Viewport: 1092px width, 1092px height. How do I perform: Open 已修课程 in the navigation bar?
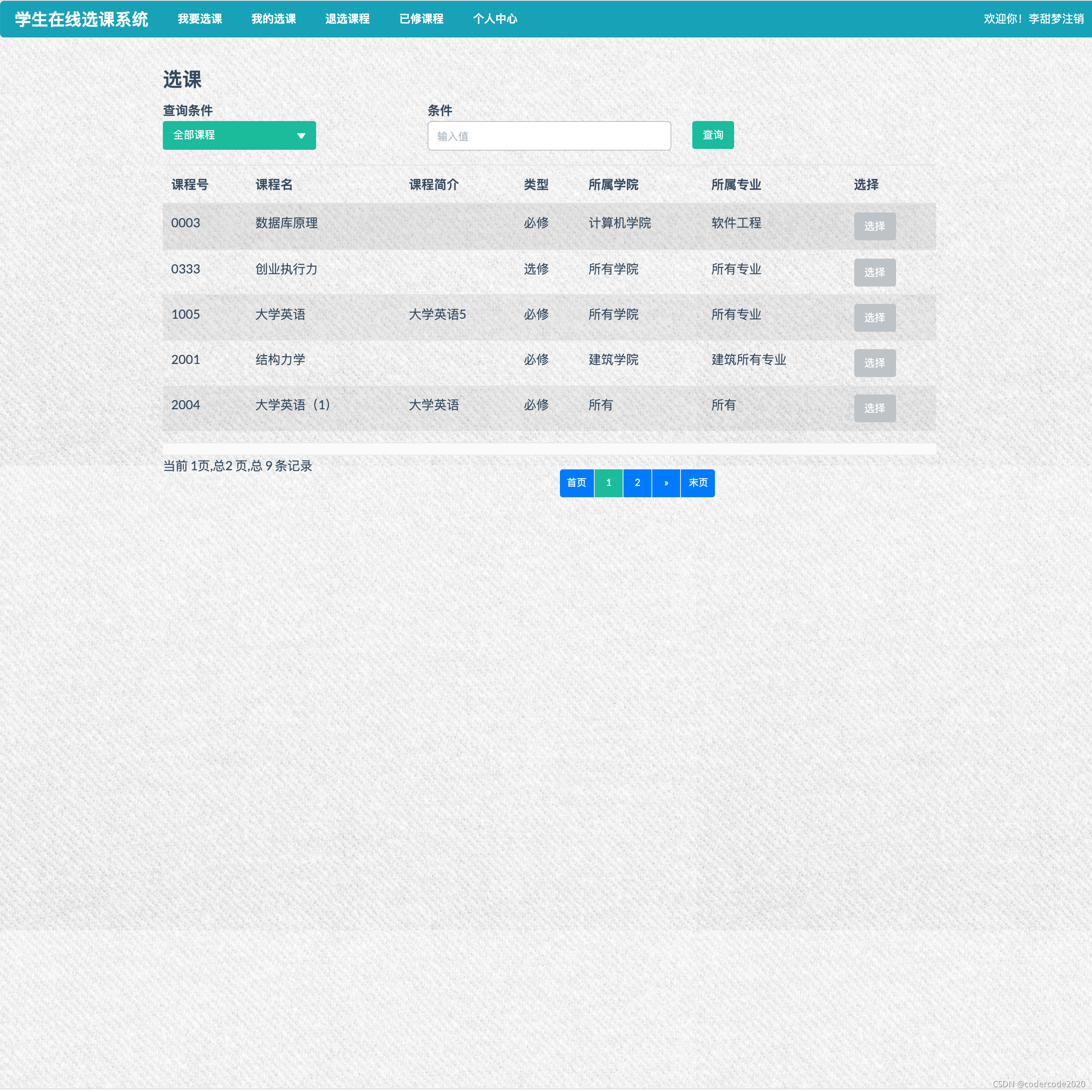coord(421,19)
